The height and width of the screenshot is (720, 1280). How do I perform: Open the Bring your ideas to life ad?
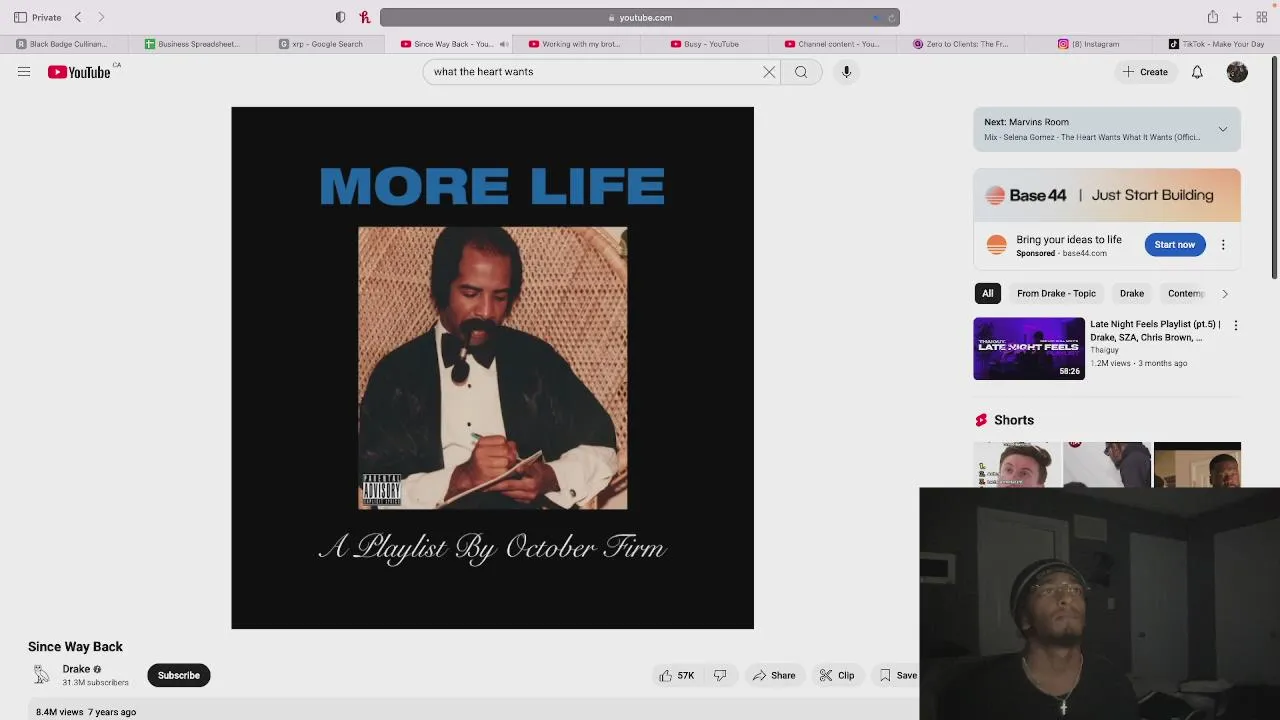1069,240
